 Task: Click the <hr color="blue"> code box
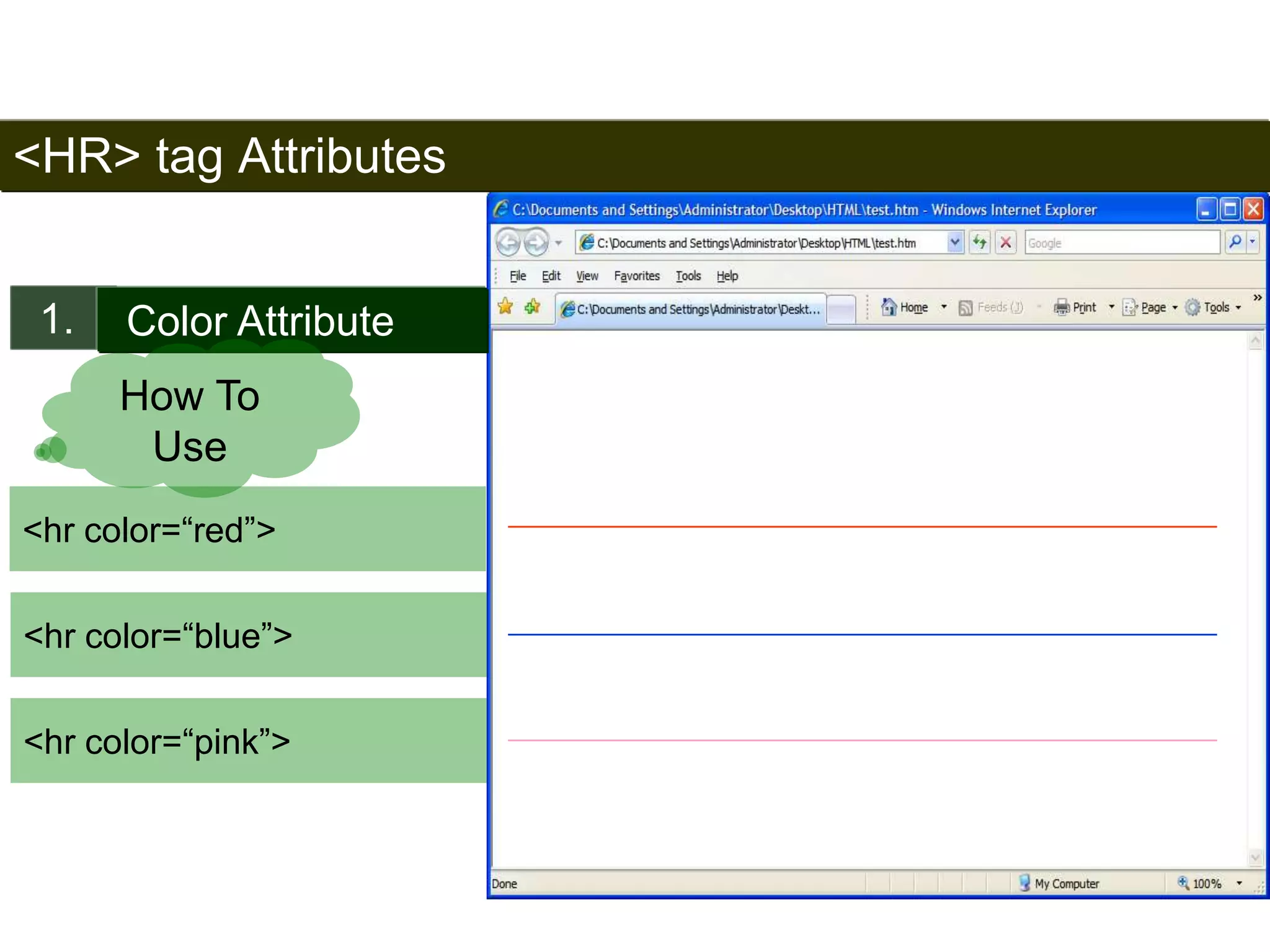tap(248, 635)
